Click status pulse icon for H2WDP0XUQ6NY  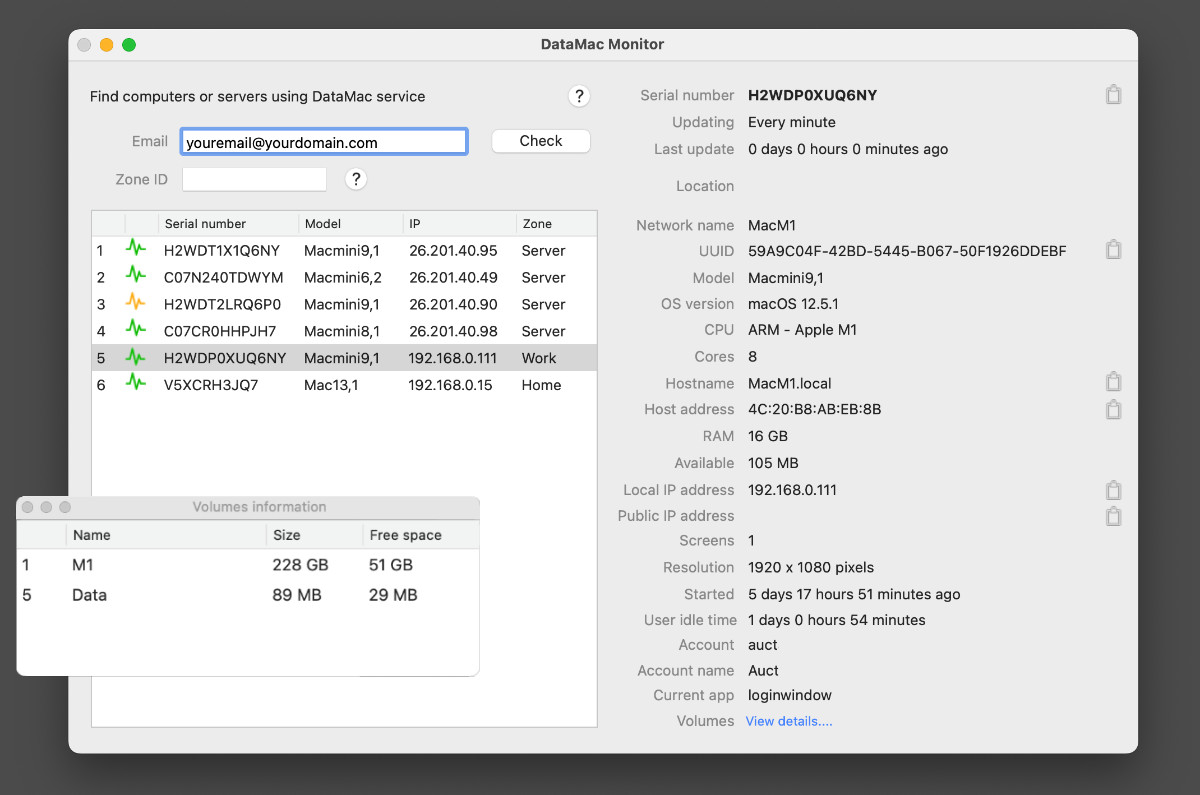136,355
